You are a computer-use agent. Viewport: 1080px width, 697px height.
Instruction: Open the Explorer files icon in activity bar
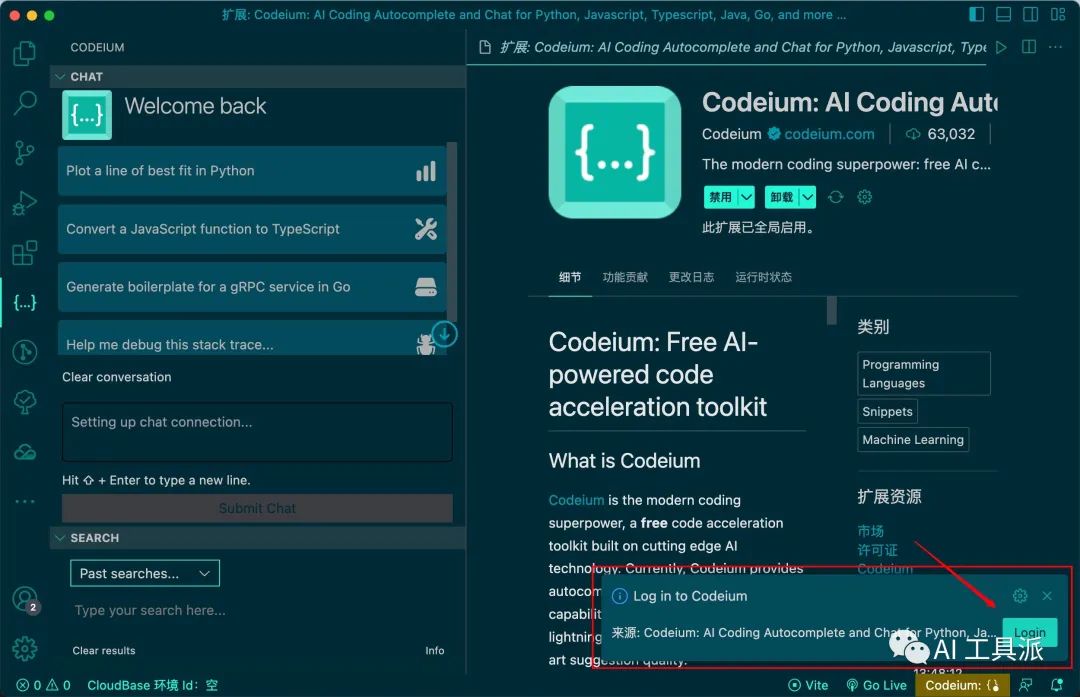pos(25,53)
